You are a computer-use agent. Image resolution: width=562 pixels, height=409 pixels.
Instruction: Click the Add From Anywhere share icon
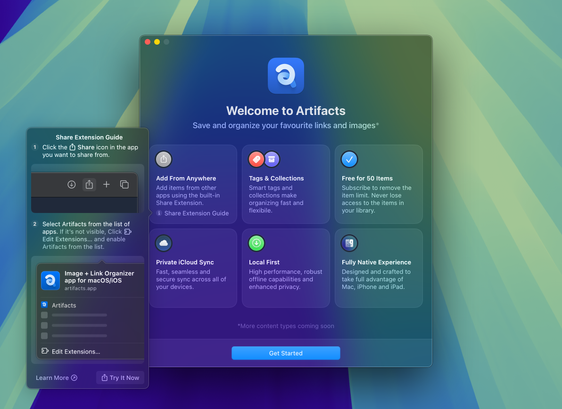click(x=163, y=159)
